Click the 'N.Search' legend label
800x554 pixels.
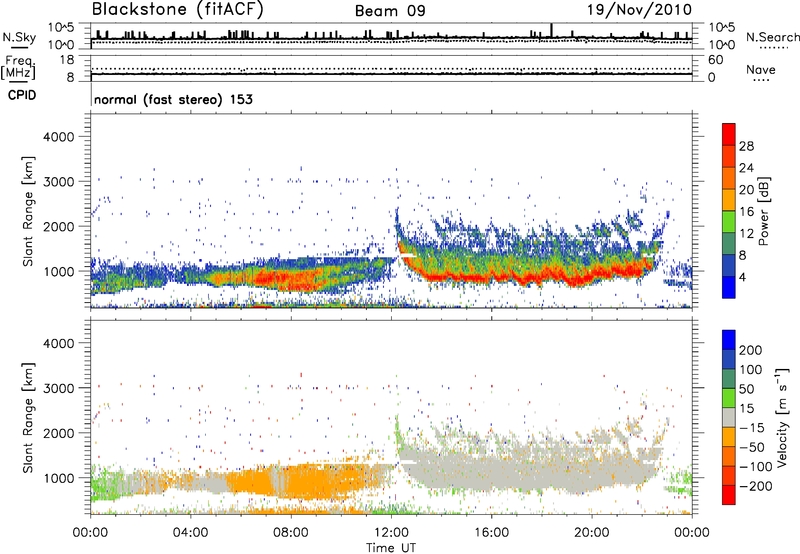click(772, 37)
